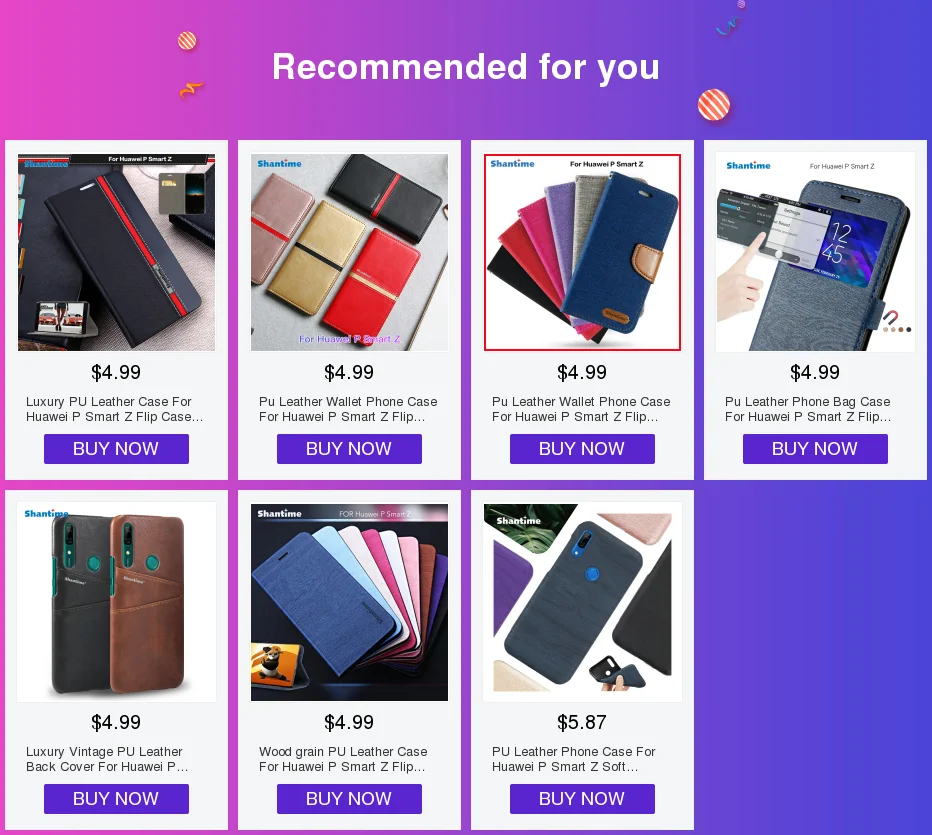Screen dimensions: 932x835
Task: Open the Luxury PU Leather Case title link
Action: [x=115, y=409]
